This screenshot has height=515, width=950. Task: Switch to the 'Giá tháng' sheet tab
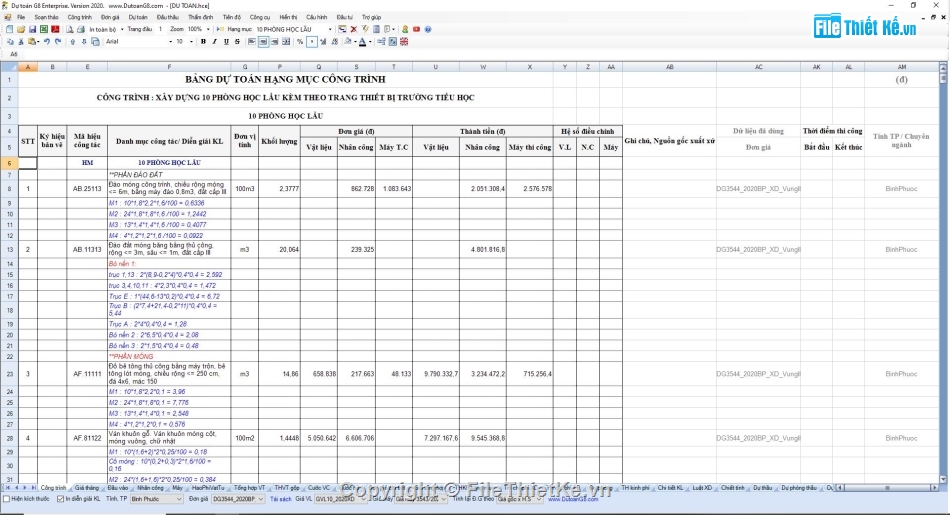[x=87, y=488]
